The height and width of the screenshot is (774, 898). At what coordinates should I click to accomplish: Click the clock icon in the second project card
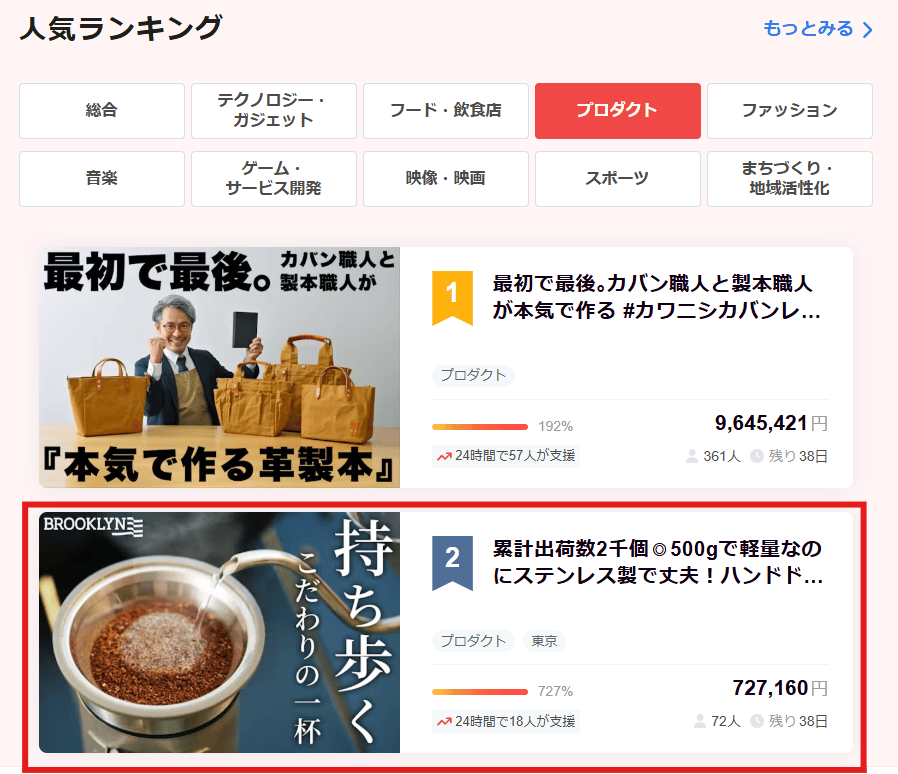click(x=757, y=721)
